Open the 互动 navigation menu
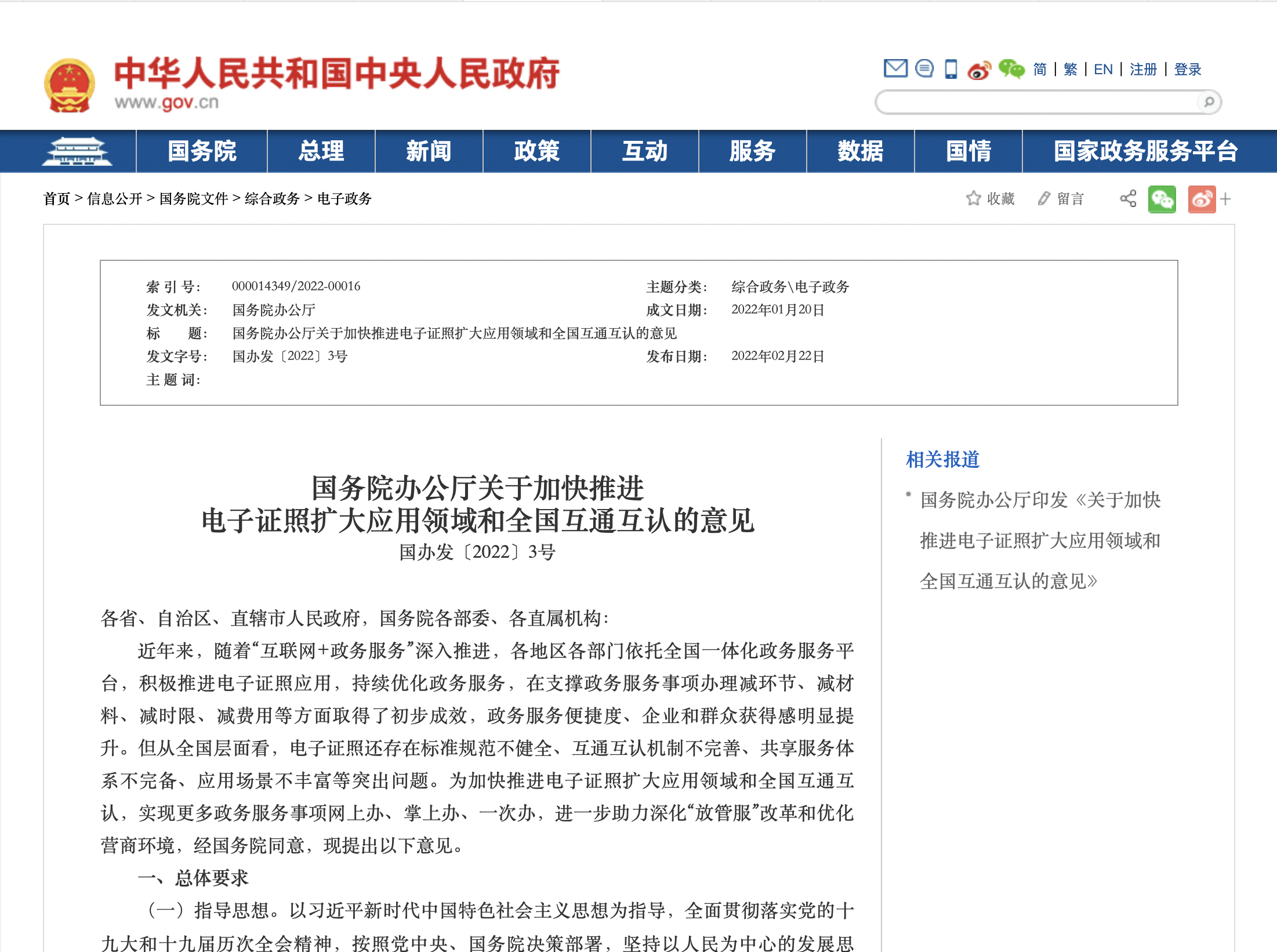This screenshot has width=1277, height=952. pyautogui.click(x=645, y=151)
